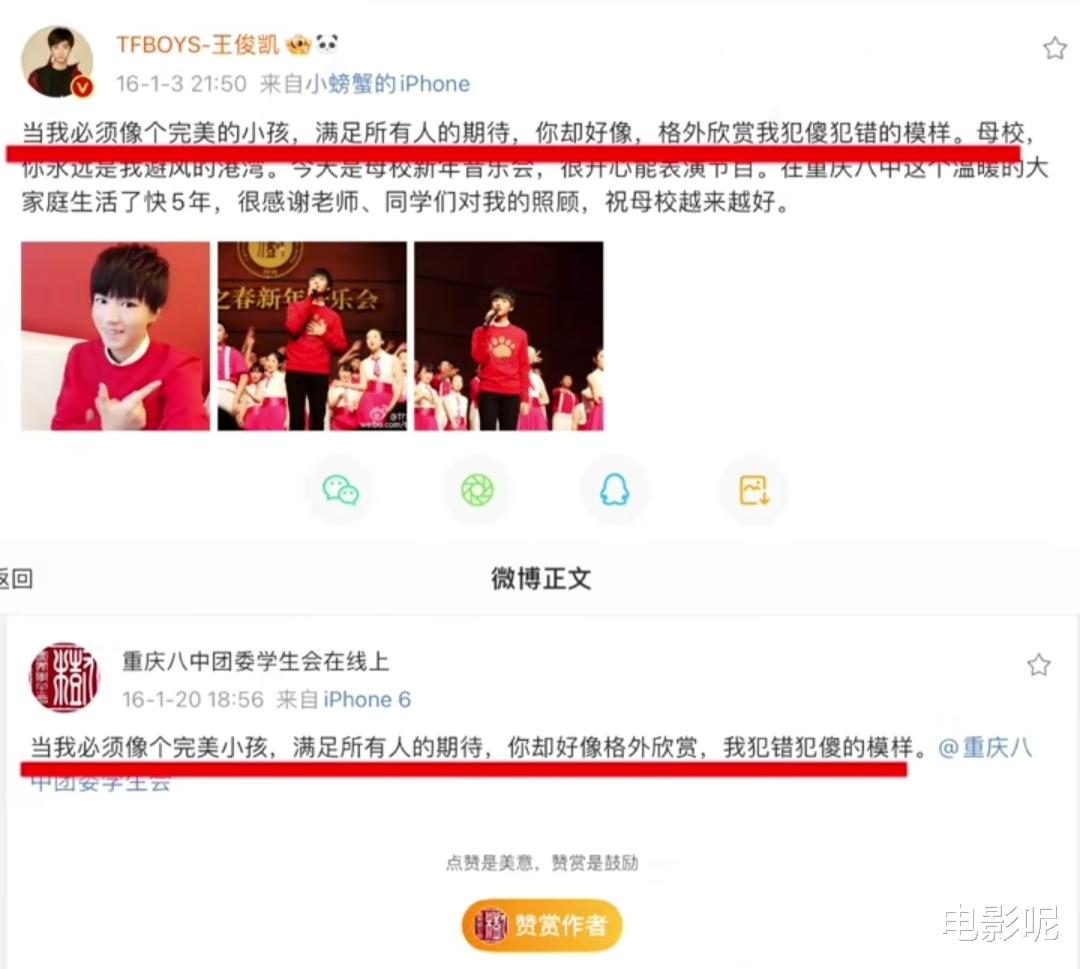Open the TFBOYS-王俊凯 username link

coord(198,45)
